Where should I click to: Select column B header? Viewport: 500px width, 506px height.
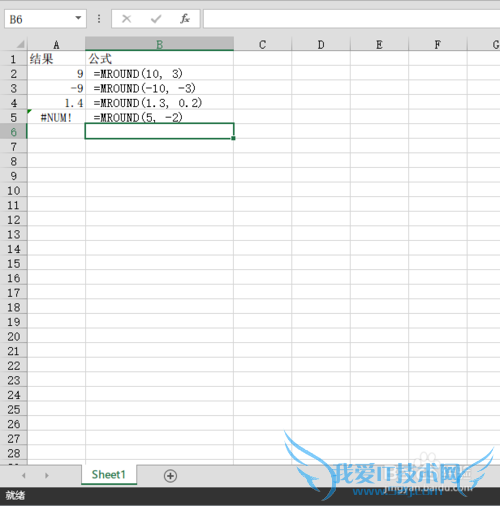tap(159, 44)
